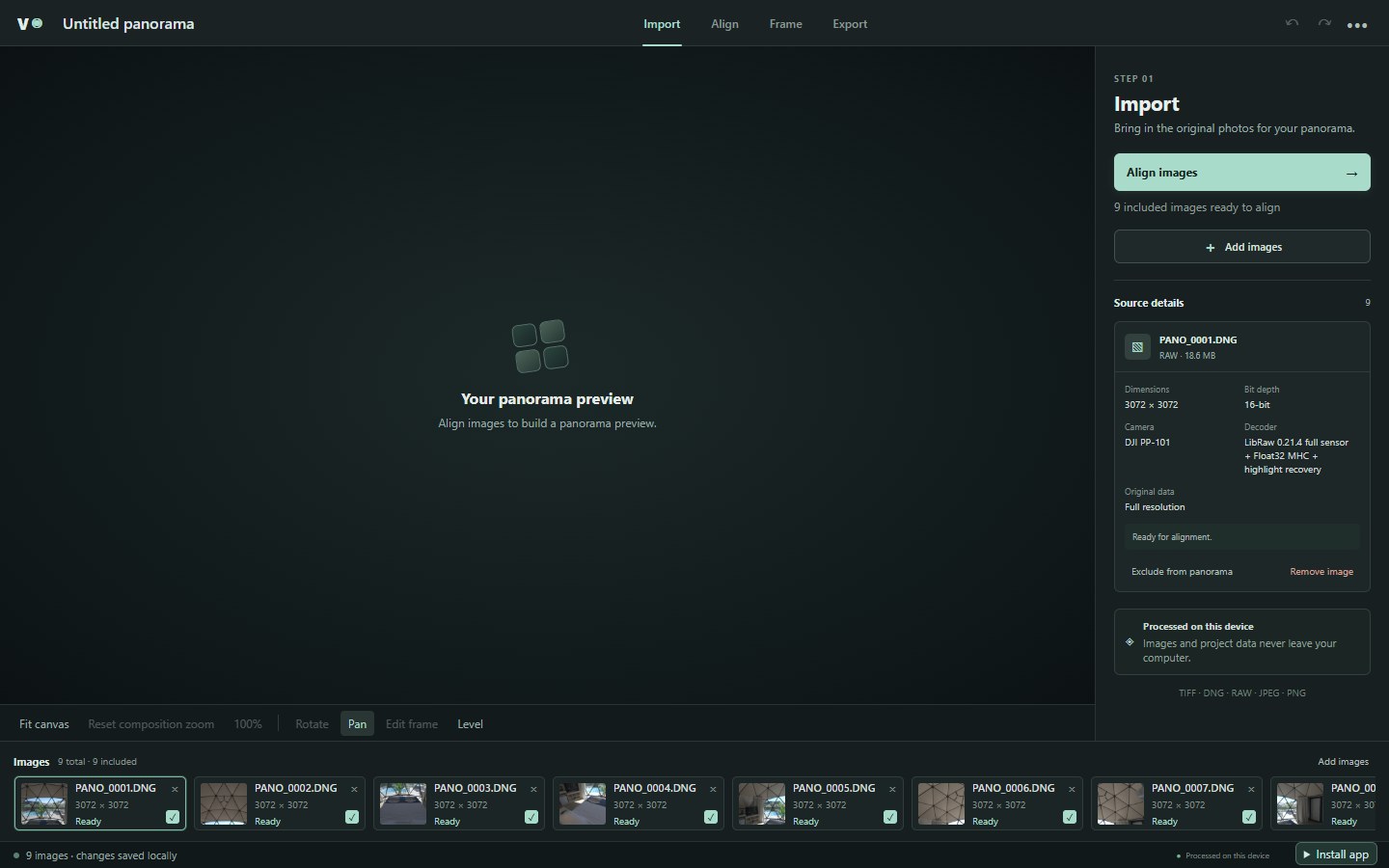The width and height of the screenshot is (1389, 868).
Task: Remove PANO_0004.DNG with its x icon
Action: [x=713, y=789]
